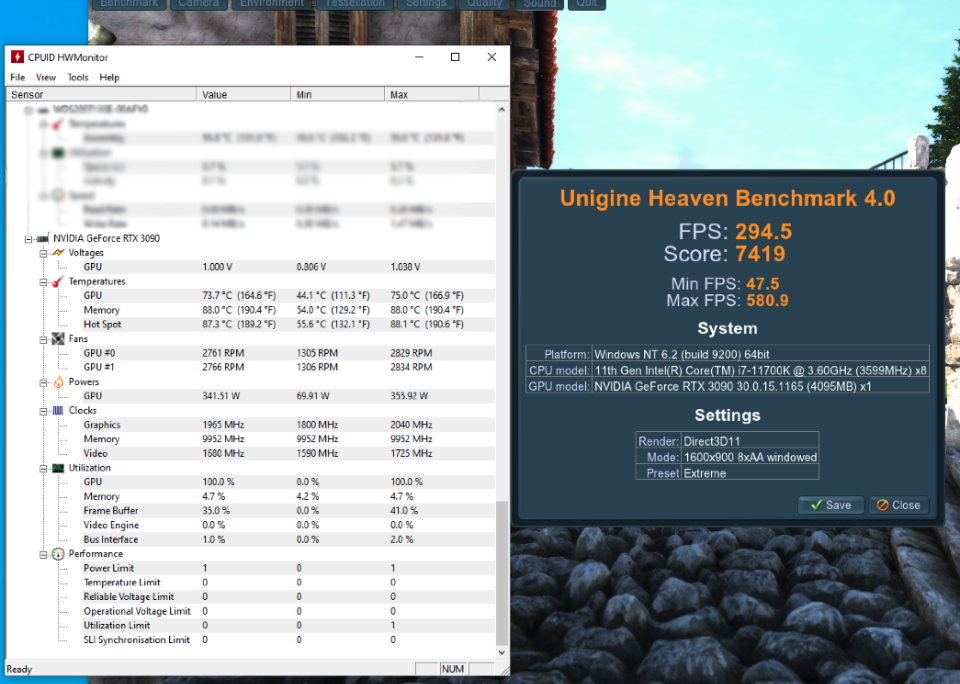Collapse the Utilization section
This screenshot has width=960, height=684.
click(x=43, y=468)
